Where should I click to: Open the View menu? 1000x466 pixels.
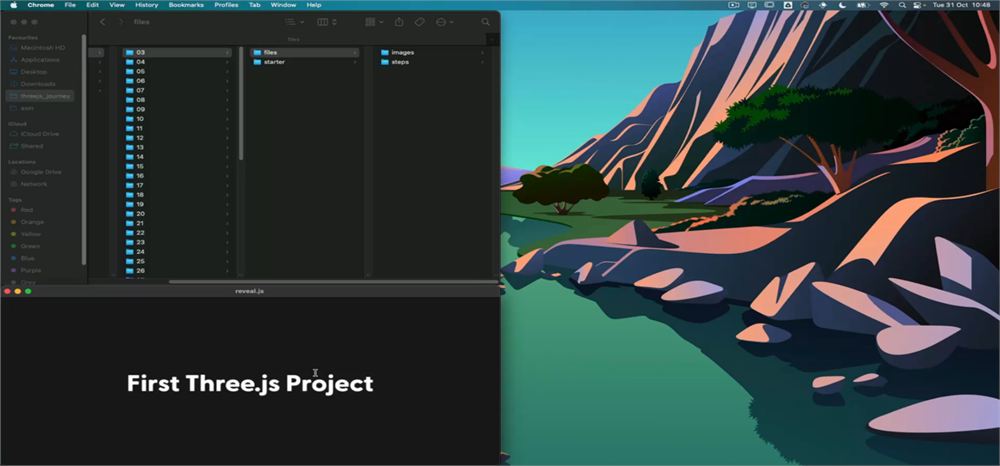tap(117, 5)
